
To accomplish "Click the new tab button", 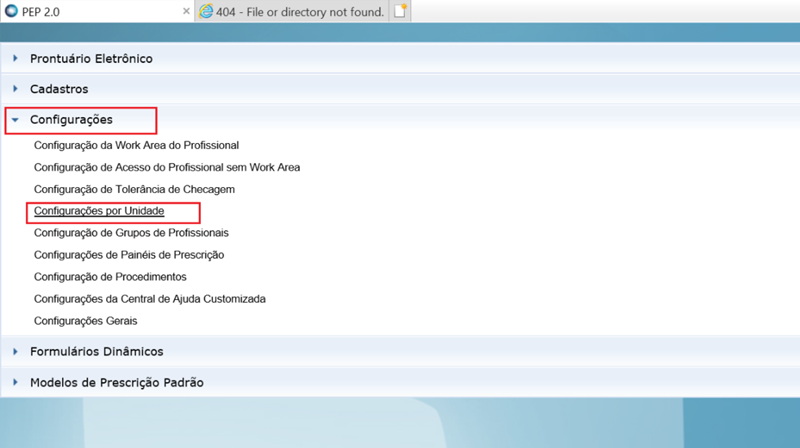I will [400, 11].
